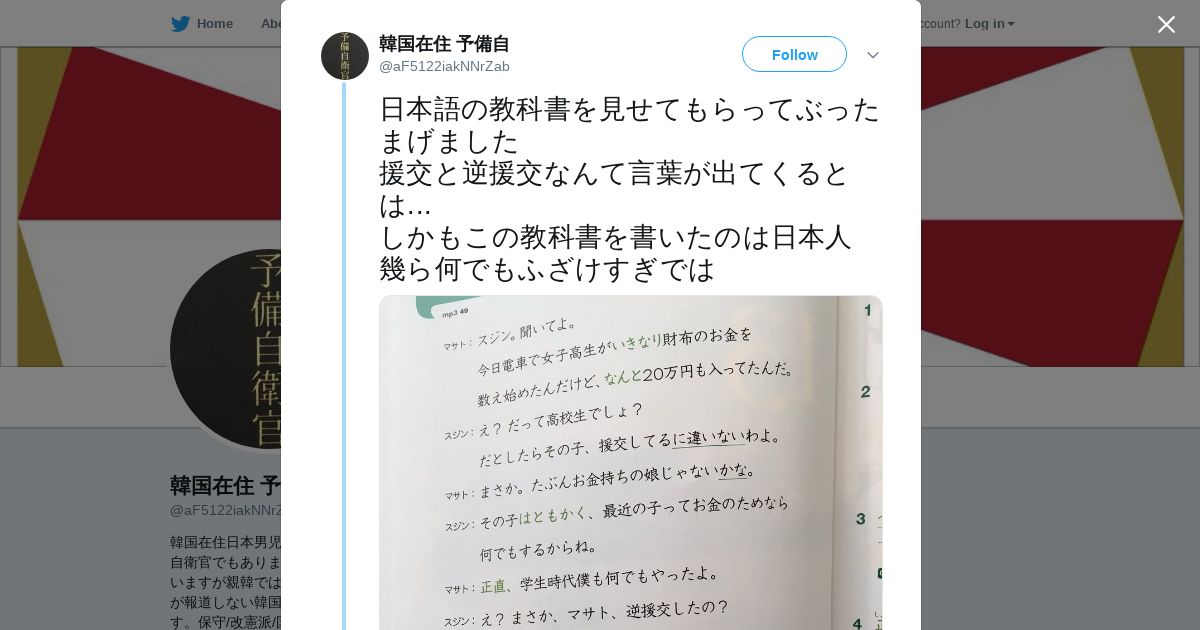This screenshot has height=630, width=1200.
Task: Click the dimmed background right of overlay
Action: coord(1060,500)
